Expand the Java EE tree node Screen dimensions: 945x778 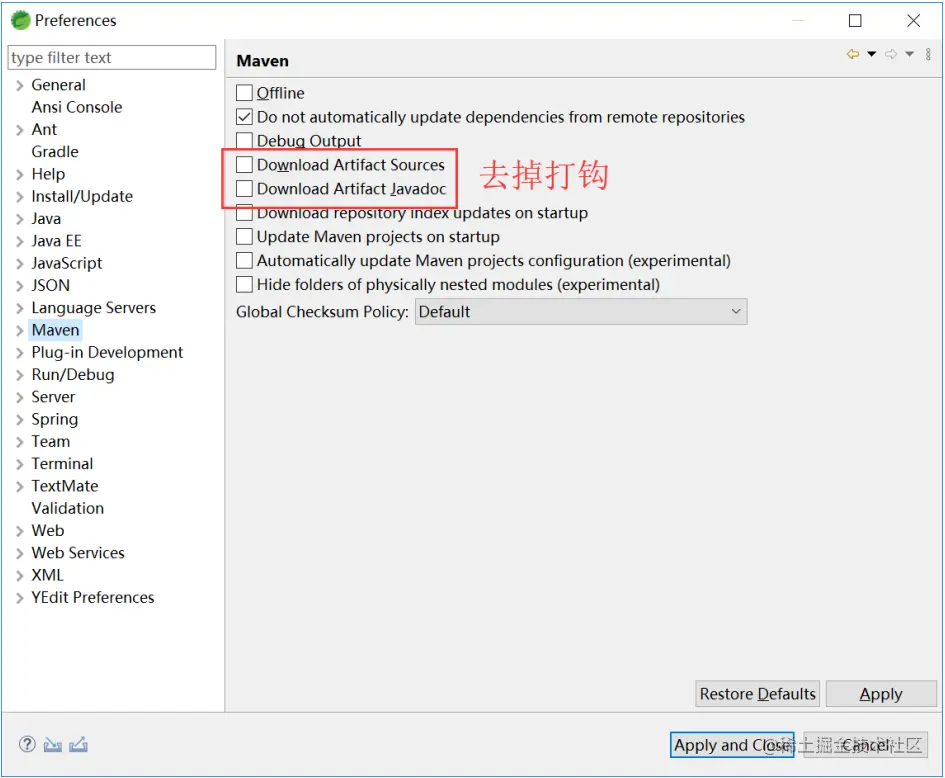point(20,241)
